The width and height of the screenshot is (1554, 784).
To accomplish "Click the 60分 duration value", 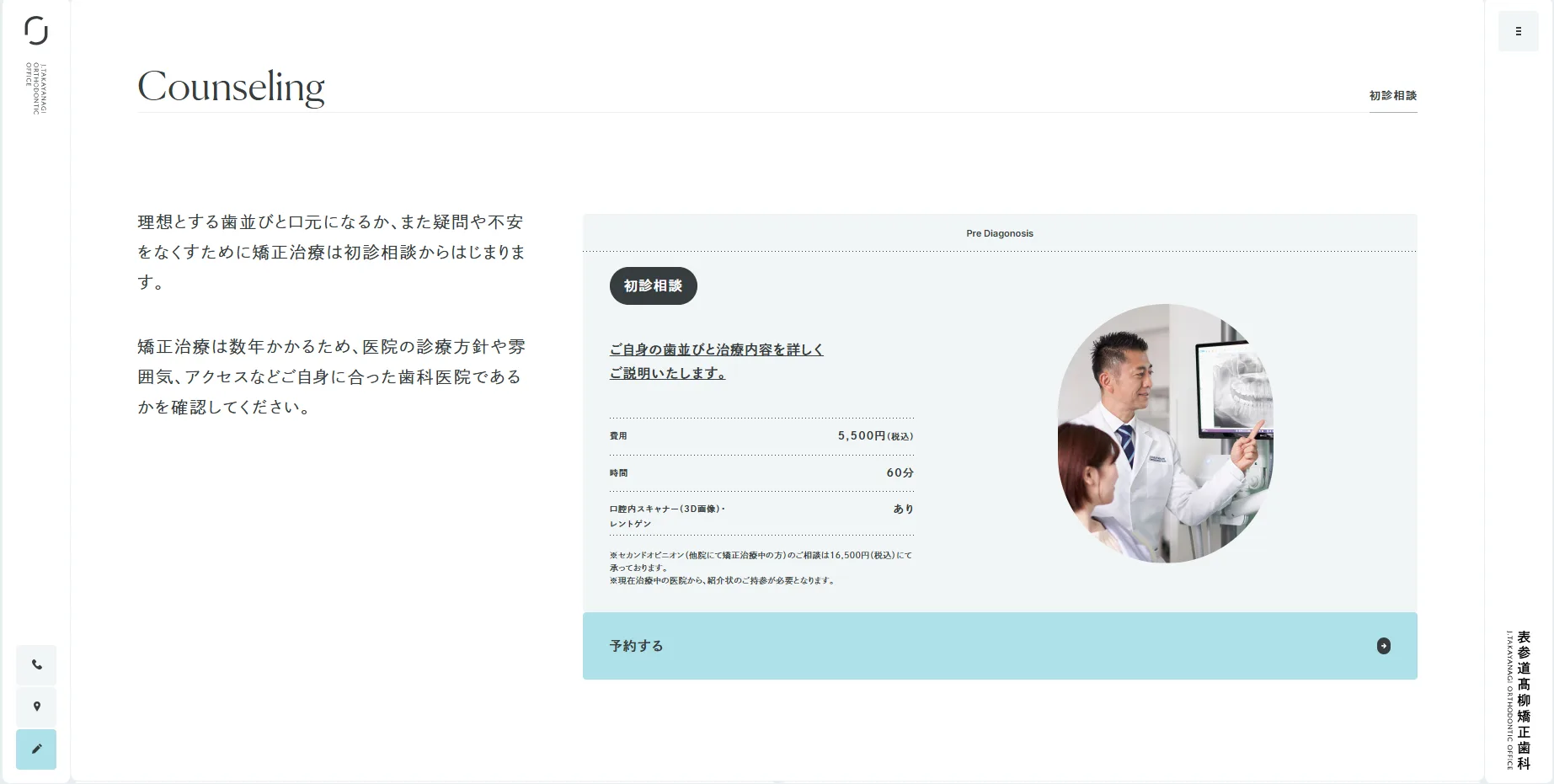I will (900, 472).
